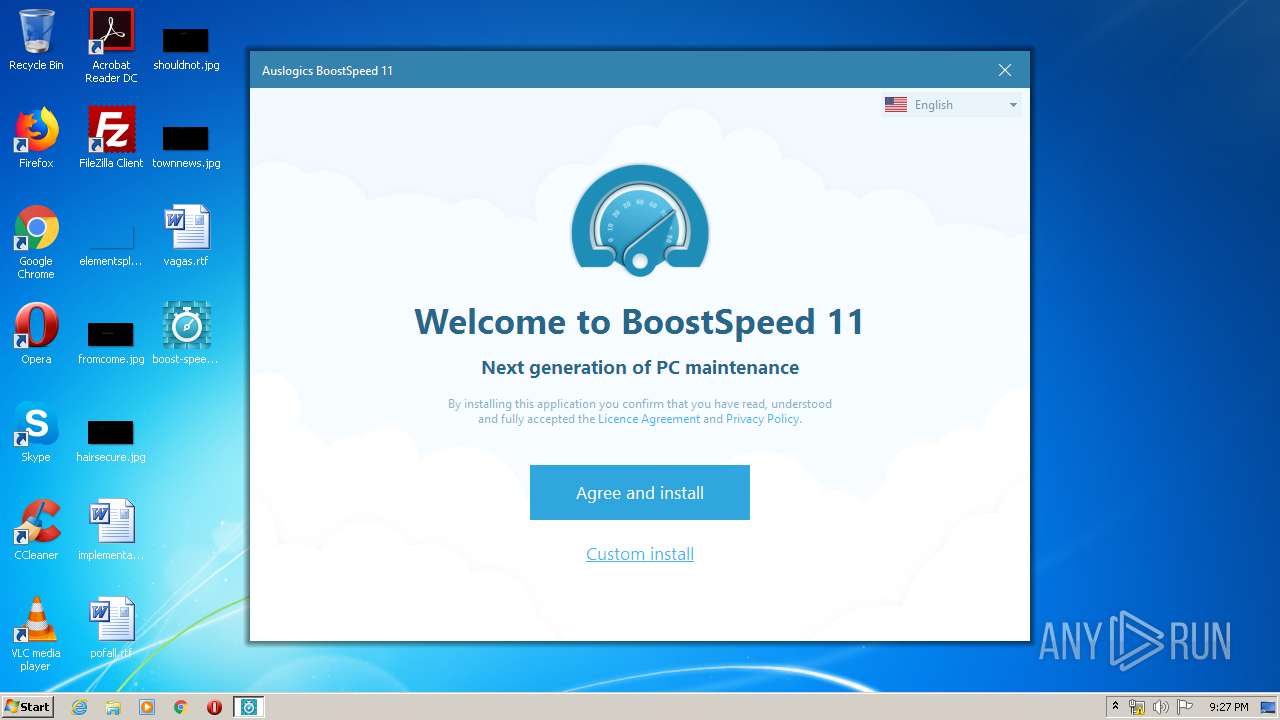Click the BoostSpeed speedometer logo
Screen dimensions: 1280x720
pos(640,220)
